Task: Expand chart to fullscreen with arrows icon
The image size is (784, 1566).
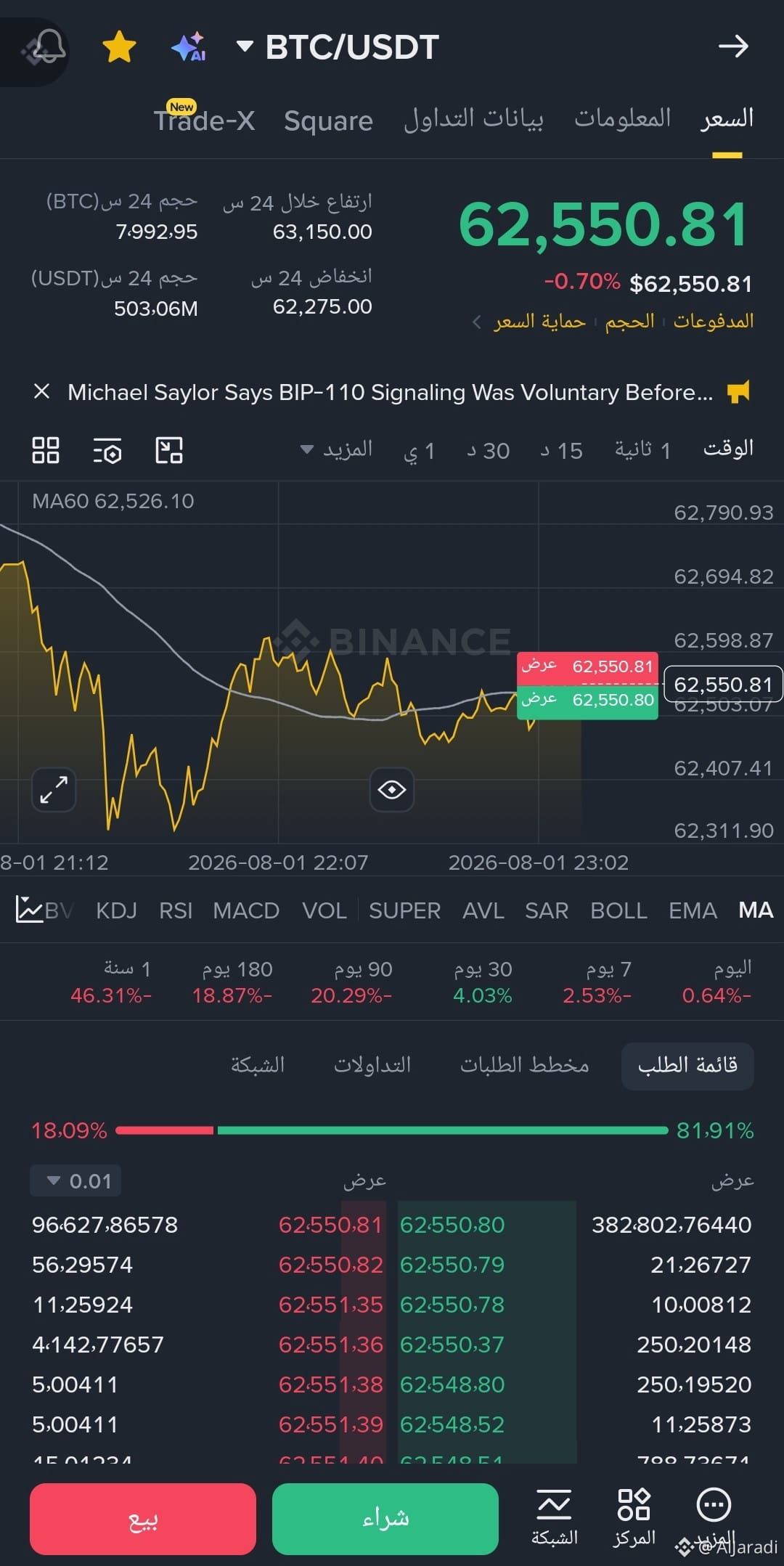Action: point(54,789)
